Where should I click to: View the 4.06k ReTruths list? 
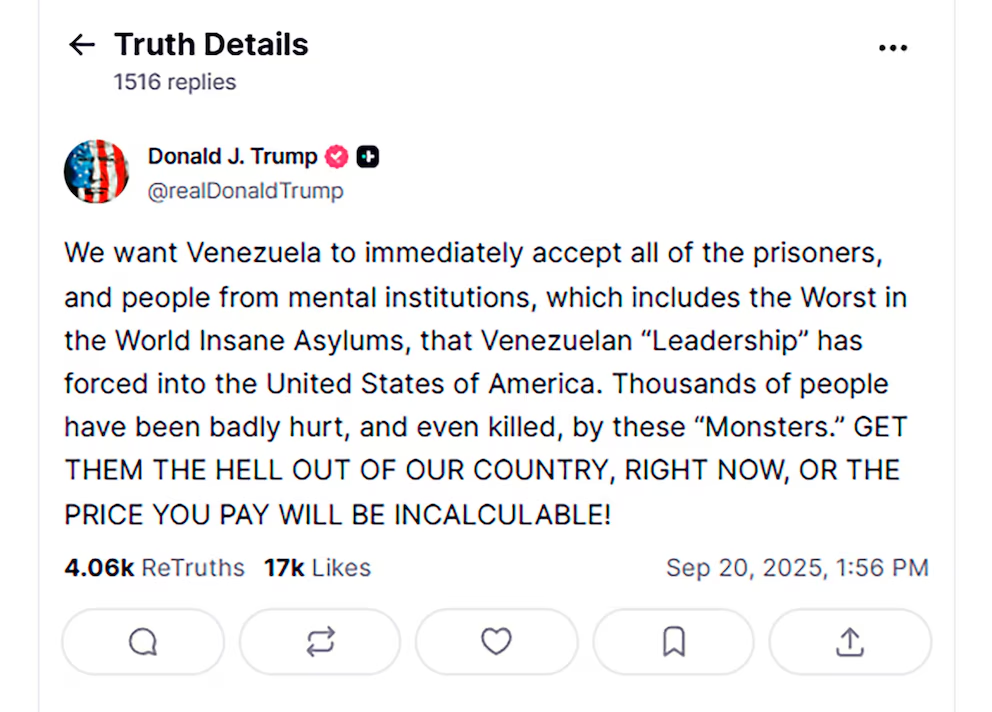(x=154, y=568)
